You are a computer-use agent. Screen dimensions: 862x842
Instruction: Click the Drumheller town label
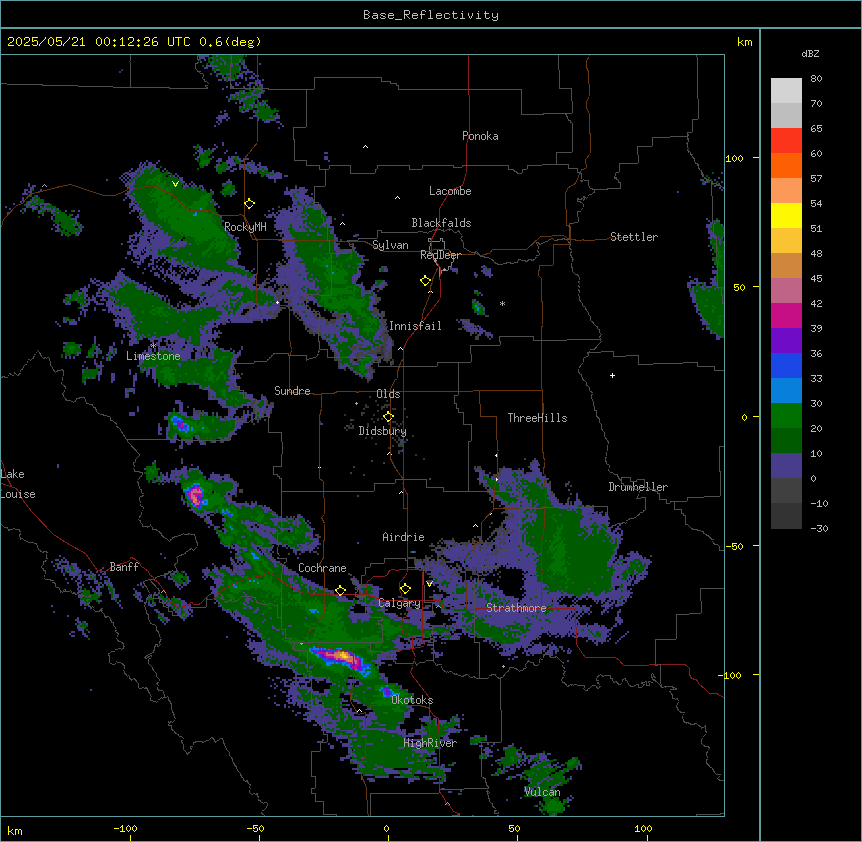pos(638,487)
